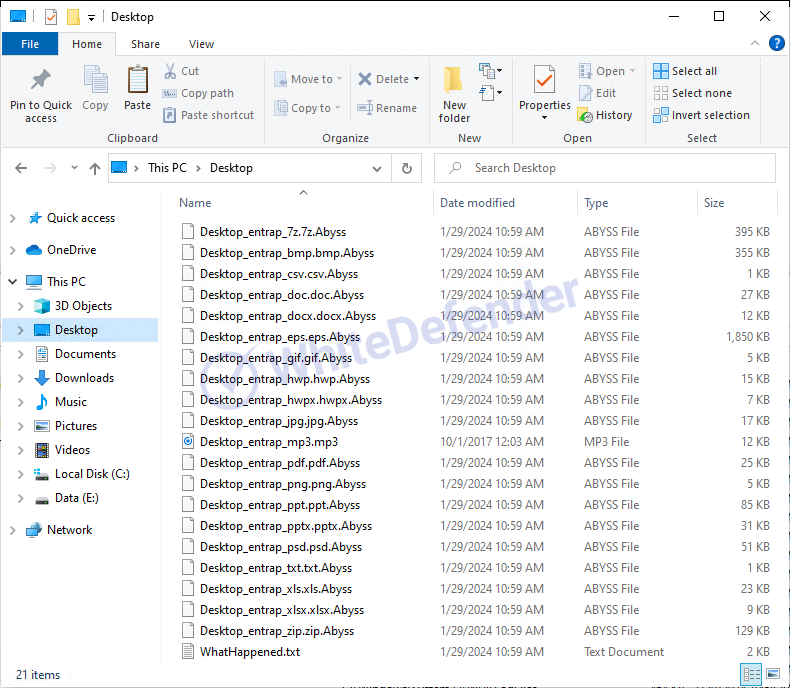Screen dimensions: 790x688
Task: Click title bar Properties checkmark icon
Action: click(51, 17)
